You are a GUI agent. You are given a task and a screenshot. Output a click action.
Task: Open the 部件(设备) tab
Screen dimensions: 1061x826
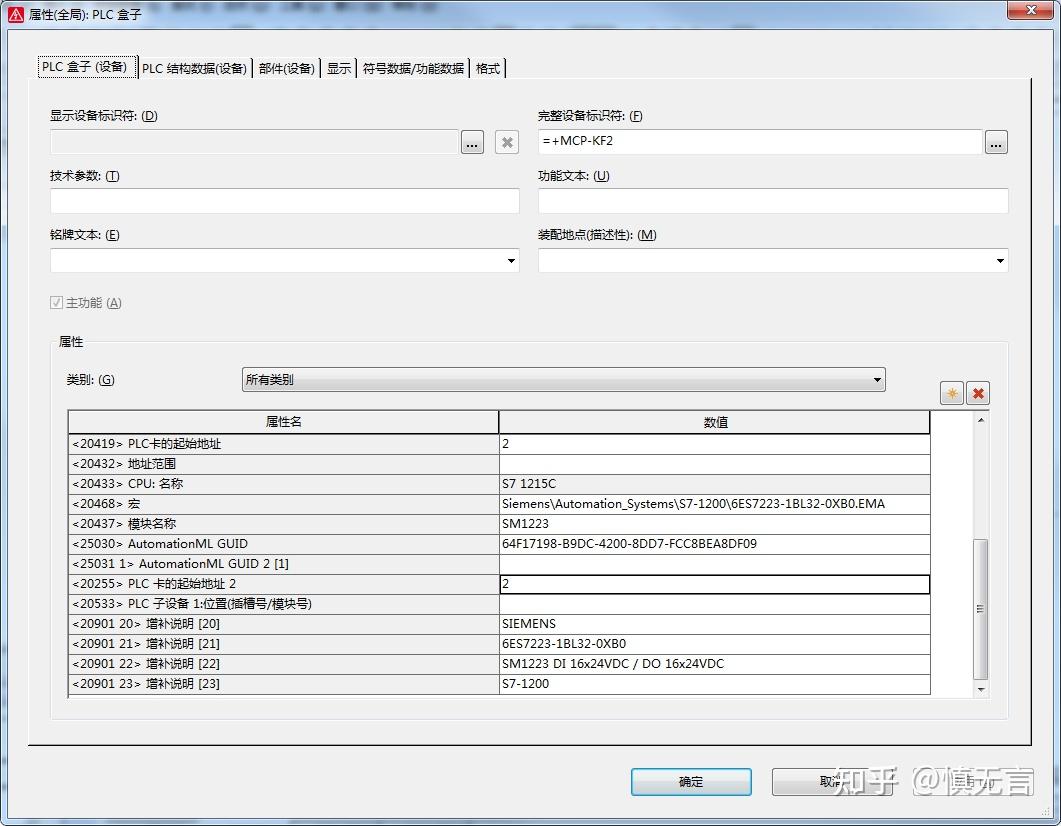(286, 68)
